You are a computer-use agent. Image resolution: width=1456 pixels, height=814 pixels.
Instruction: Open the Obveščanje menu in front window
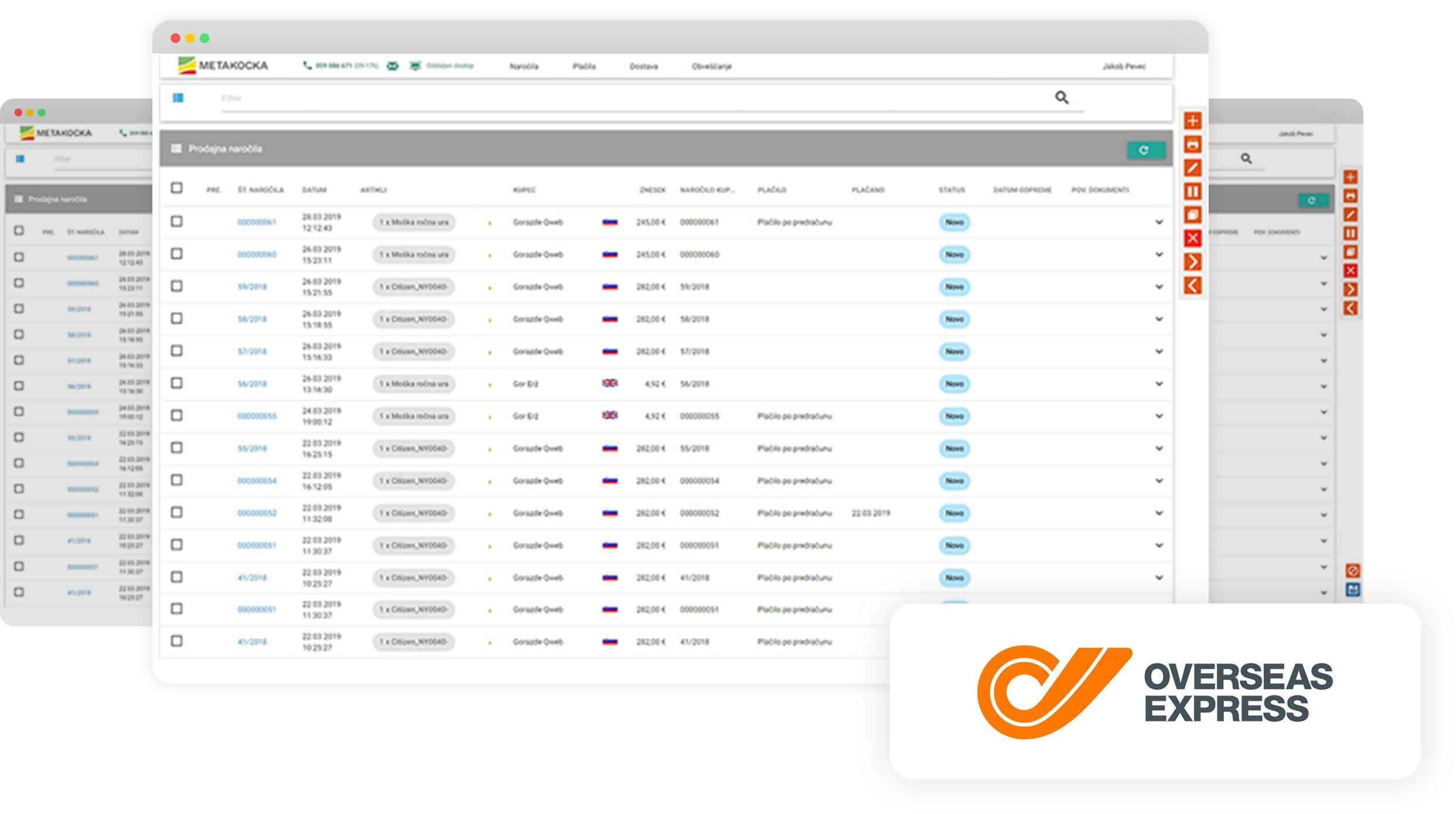(x=712, y=66)
